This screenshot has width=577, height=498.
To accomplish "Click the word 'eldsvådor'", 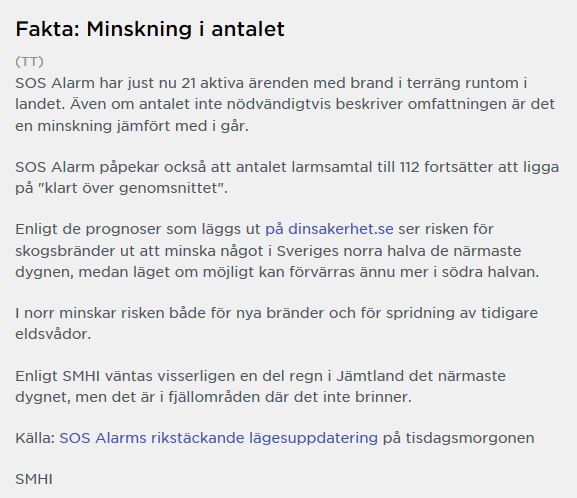I will coord(53,334).
